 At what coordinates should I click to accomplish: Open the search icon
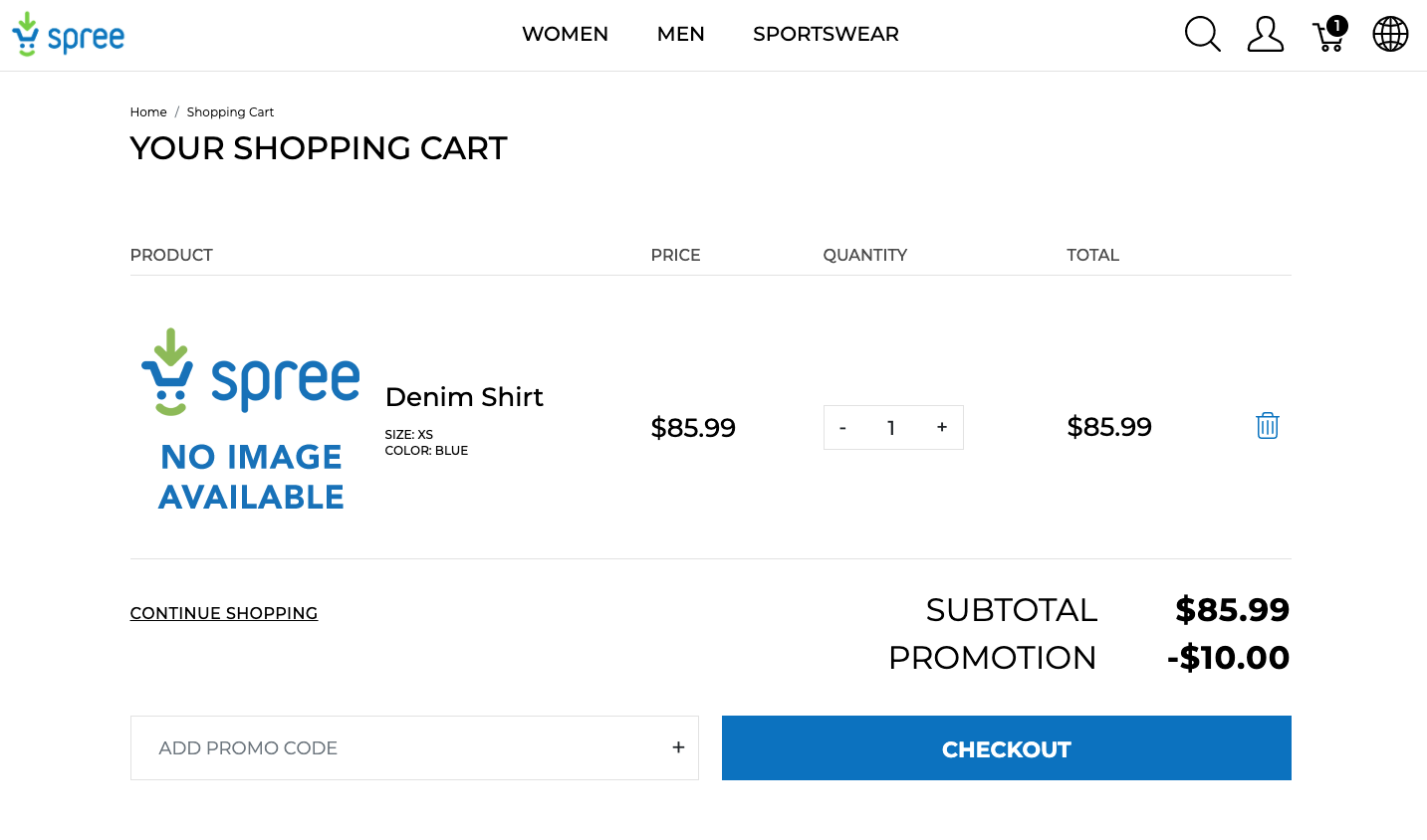(x=1202, y=34)
